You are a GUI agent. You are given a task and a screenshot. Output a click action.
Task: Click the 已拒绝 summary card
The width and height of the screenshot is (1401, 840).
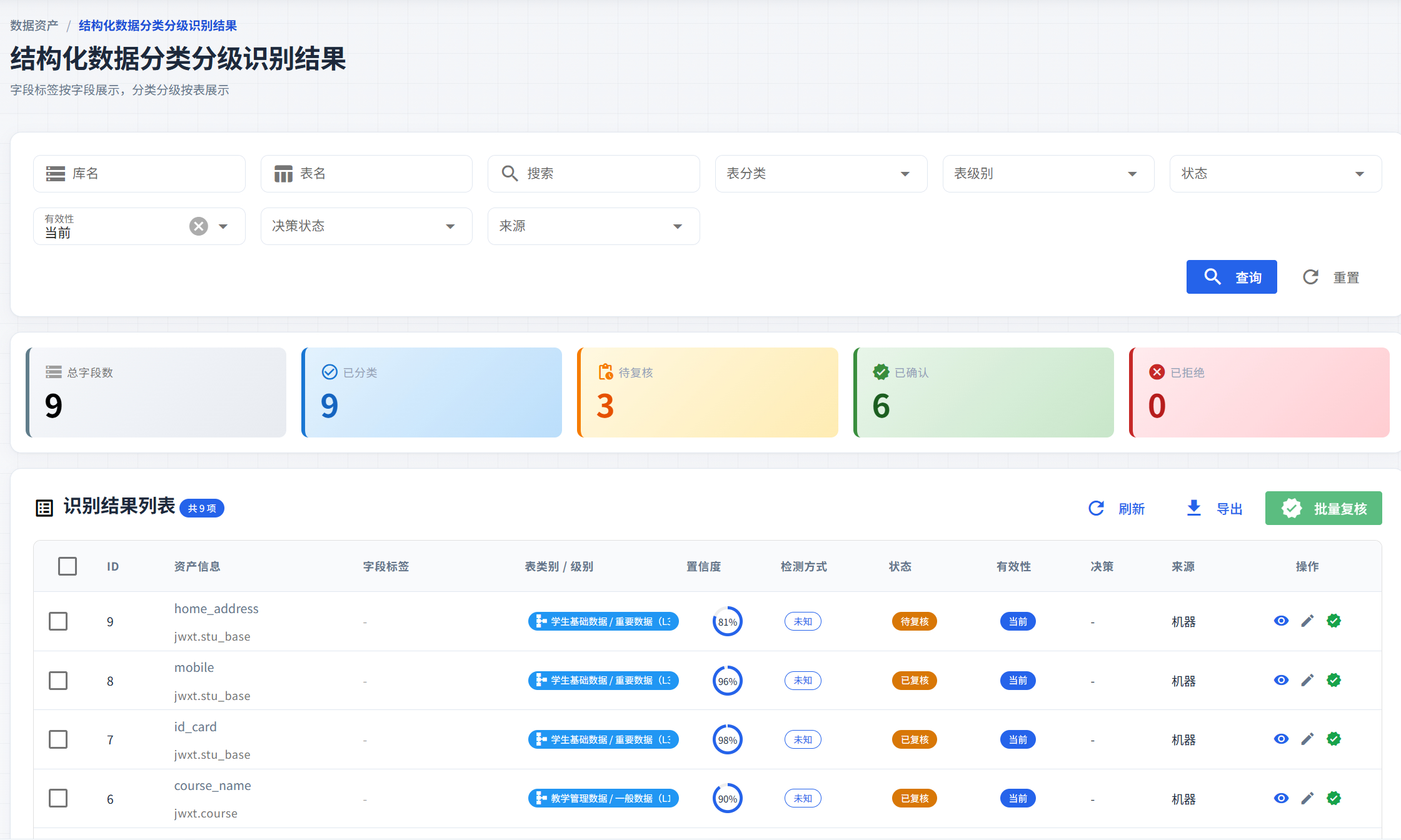1259,392
